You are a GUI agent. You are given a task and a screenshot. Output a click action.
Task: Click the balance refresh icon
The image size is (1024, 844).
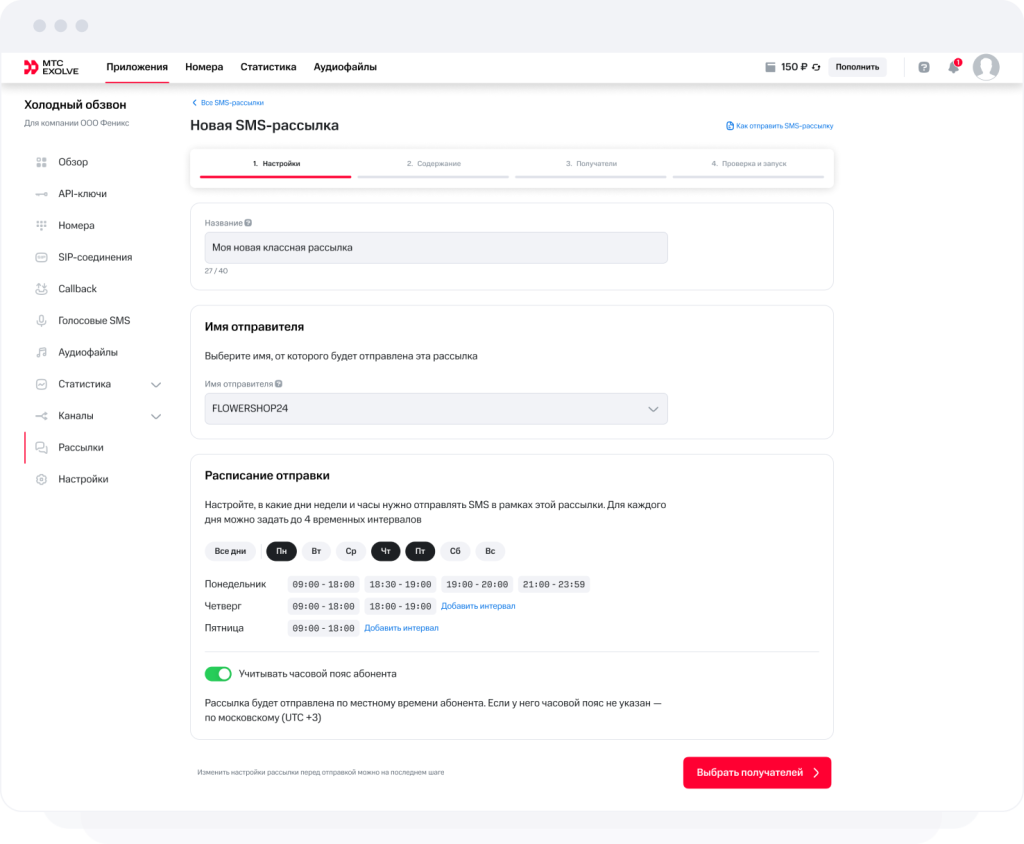coord(816,67)
